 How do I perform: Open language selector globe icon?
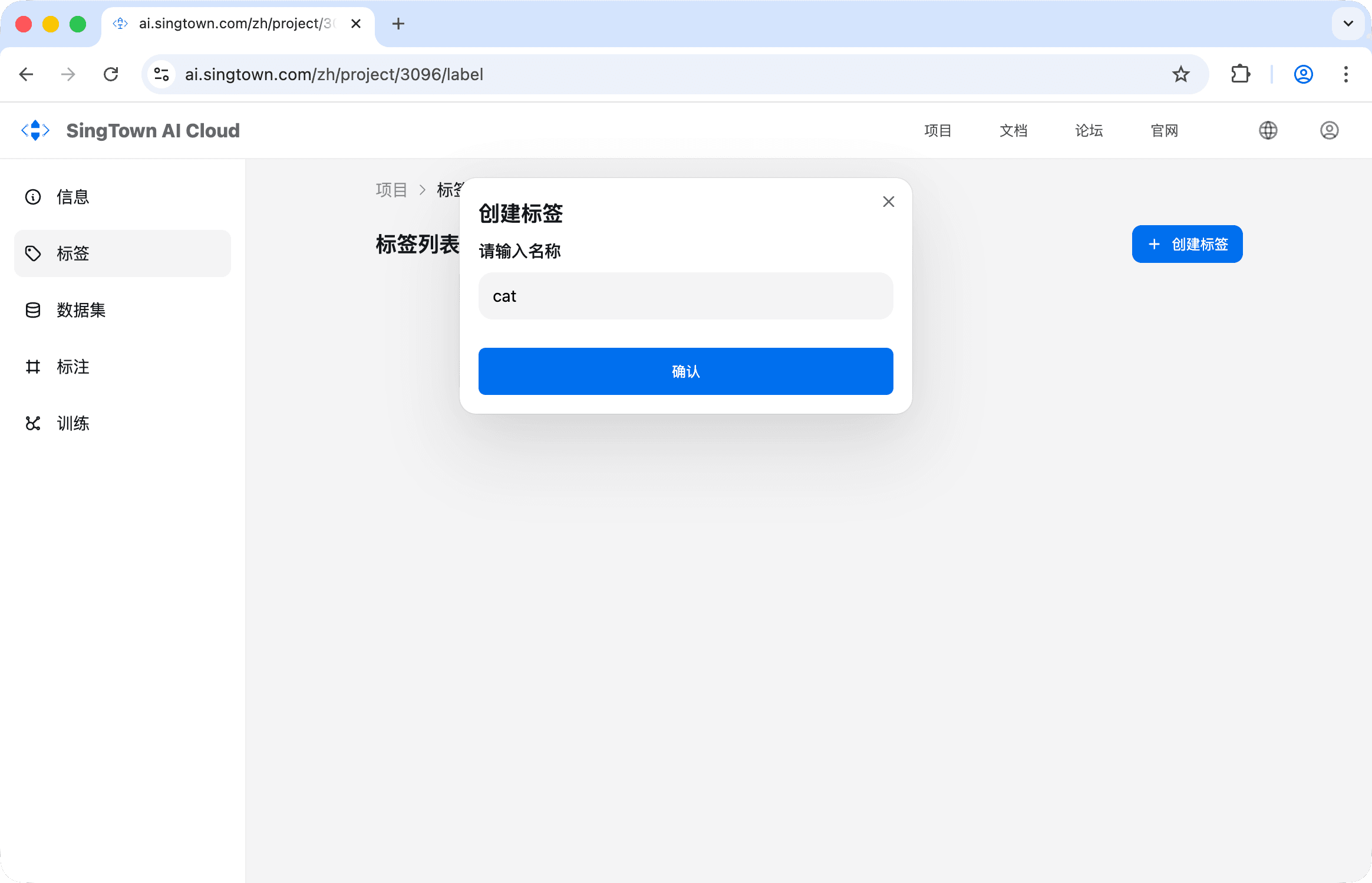click(x=1268, y=130)
